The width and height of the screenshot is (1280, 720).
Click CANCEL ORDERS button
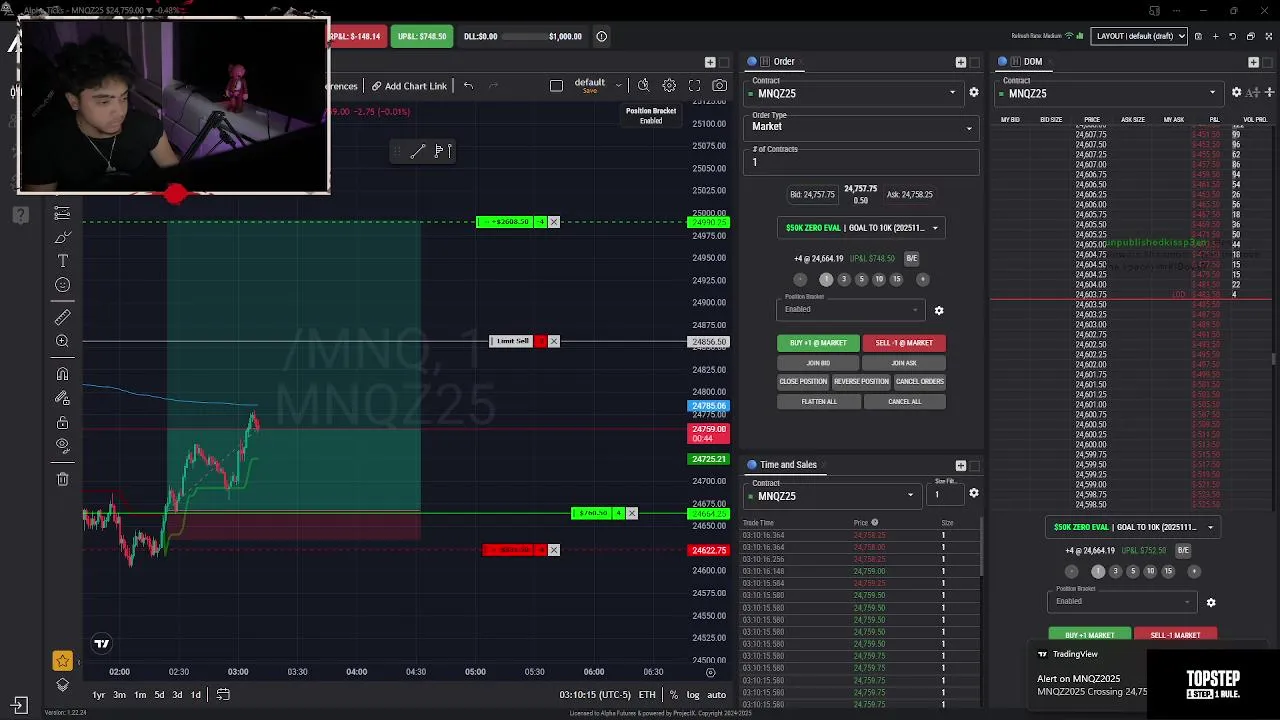pos(919,382)
